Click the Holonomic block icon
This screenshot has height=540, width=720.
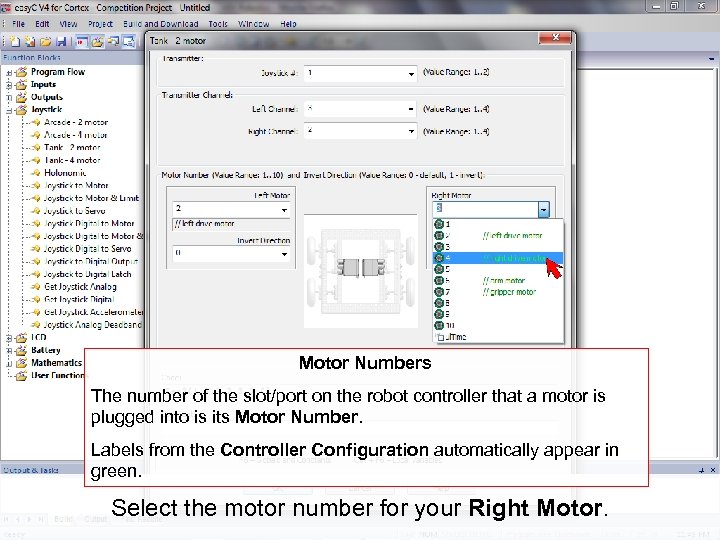(x=36, y=173)
